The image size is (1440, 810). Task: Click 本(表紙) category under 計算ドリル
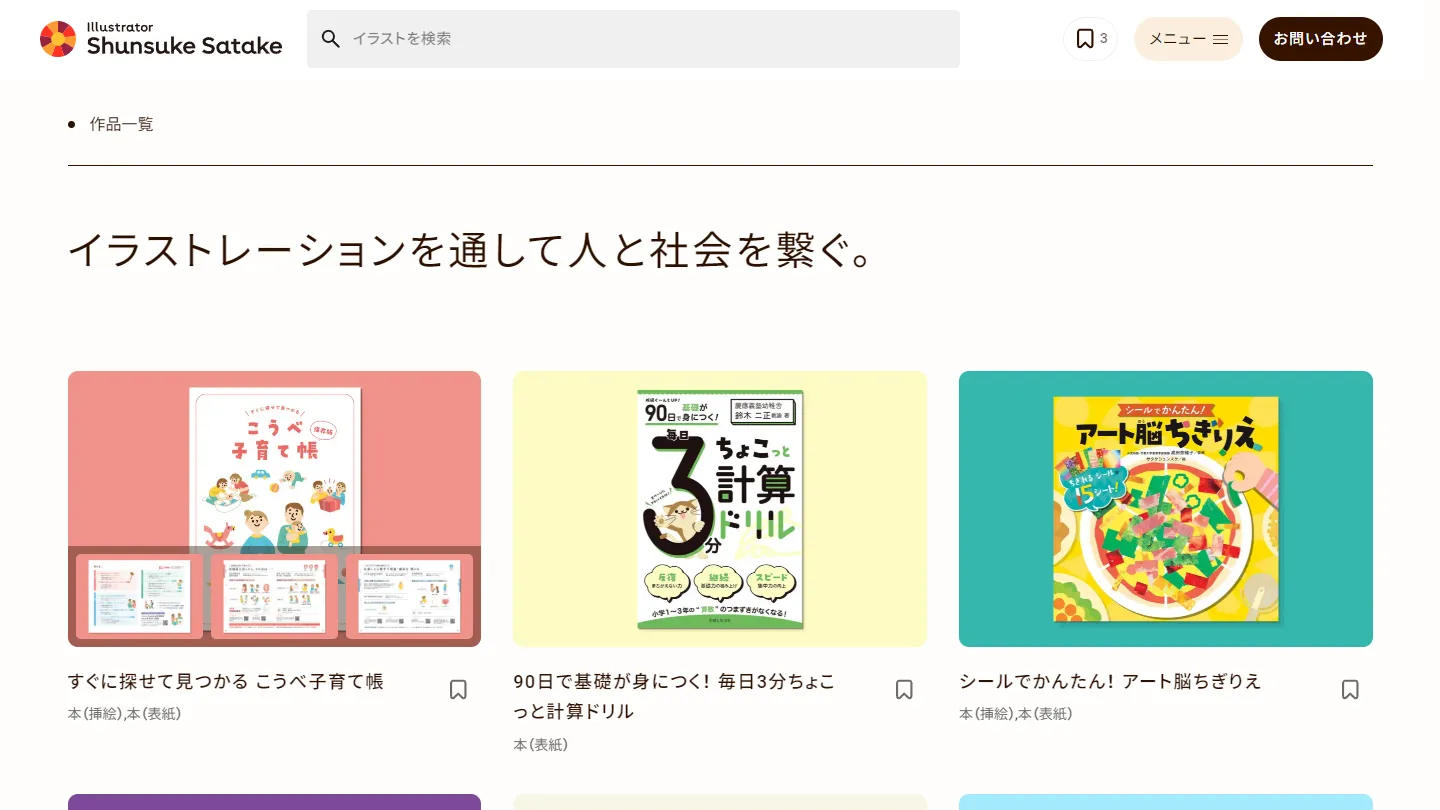(x=541, y=745)
